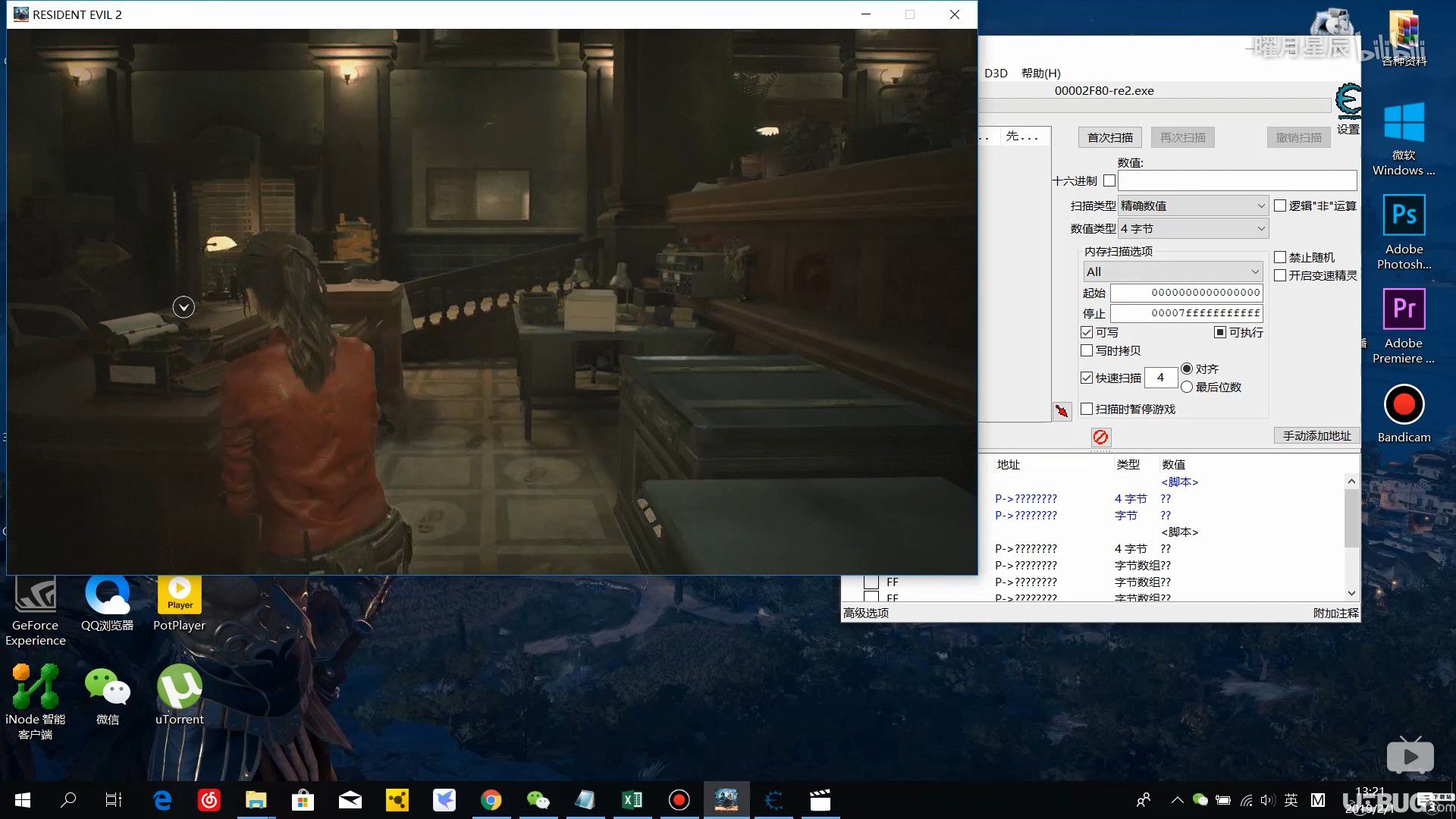Switch to Bandicam recorder taskbar icon
1456x819 pixels.
pos(679,800)
